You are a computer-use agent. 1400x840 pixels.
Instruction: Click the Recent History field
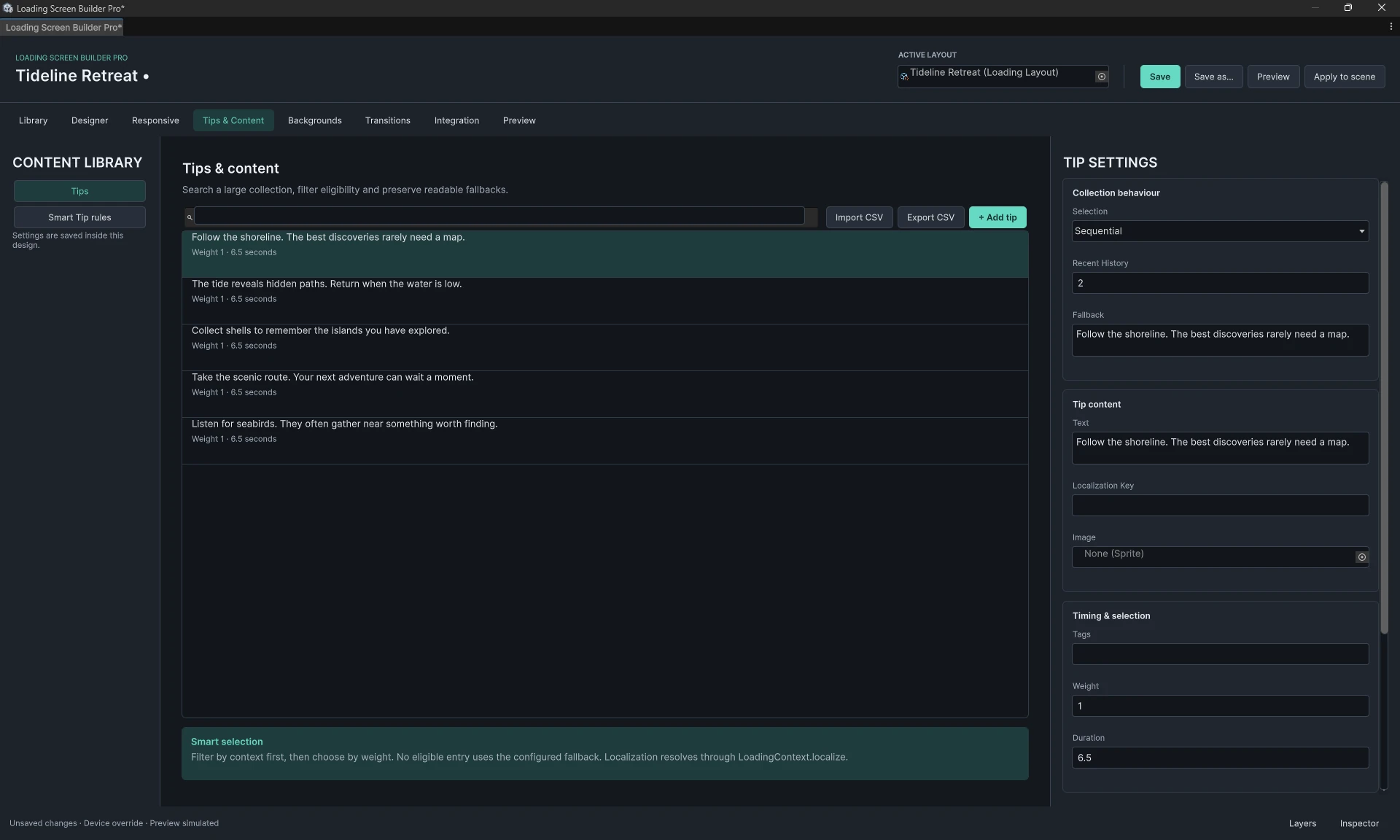click(x=1220, y=283)
